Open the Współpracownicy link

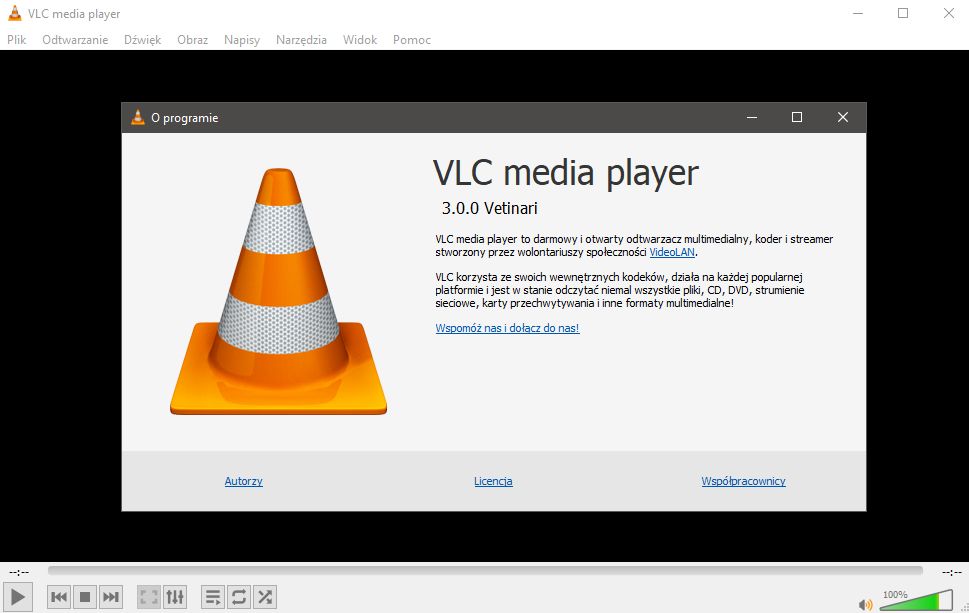[x=743, y=481]
